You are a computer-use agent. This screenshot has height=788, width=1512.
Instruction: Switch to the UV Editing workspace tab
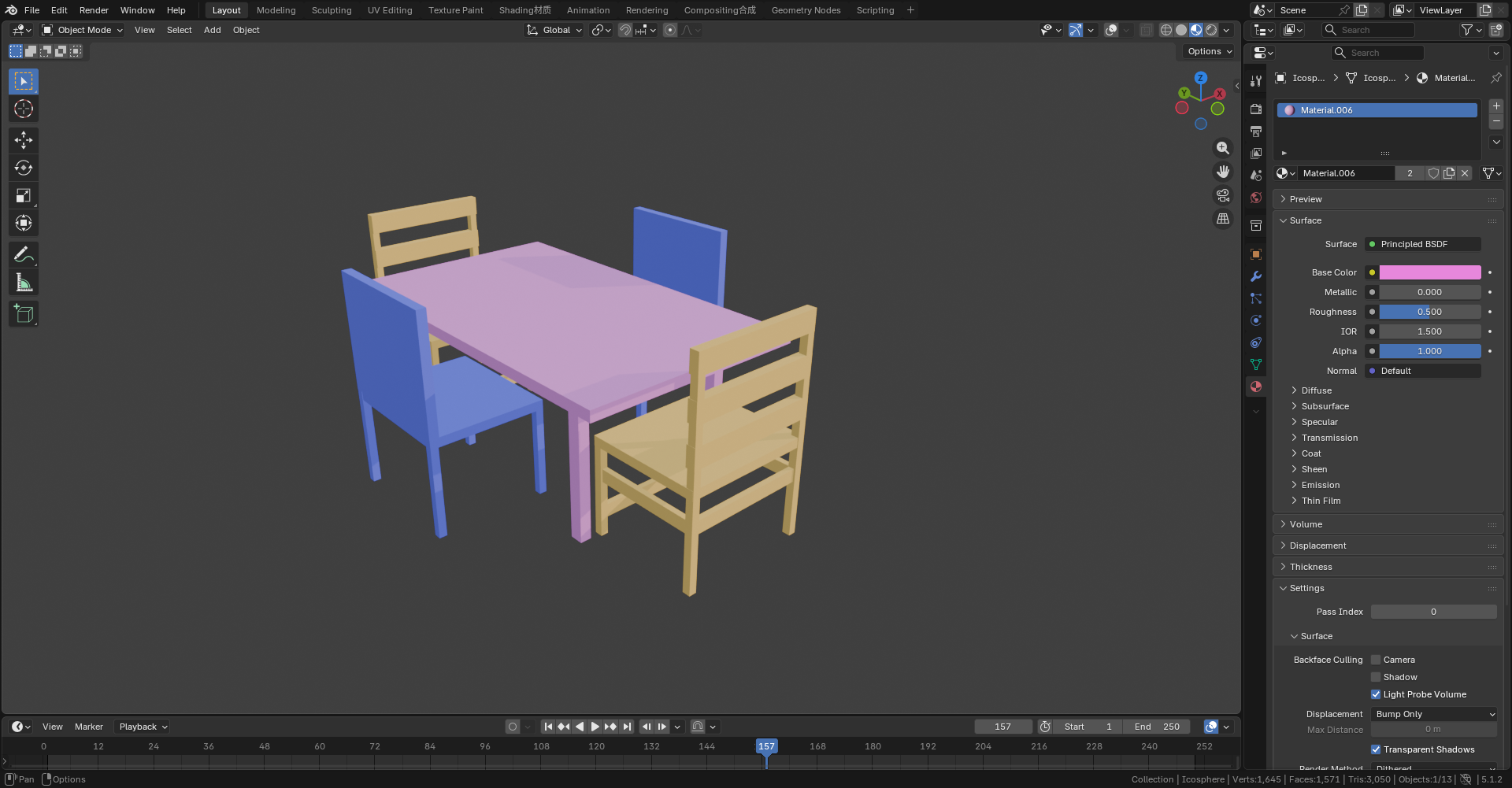tap(390, 10)
